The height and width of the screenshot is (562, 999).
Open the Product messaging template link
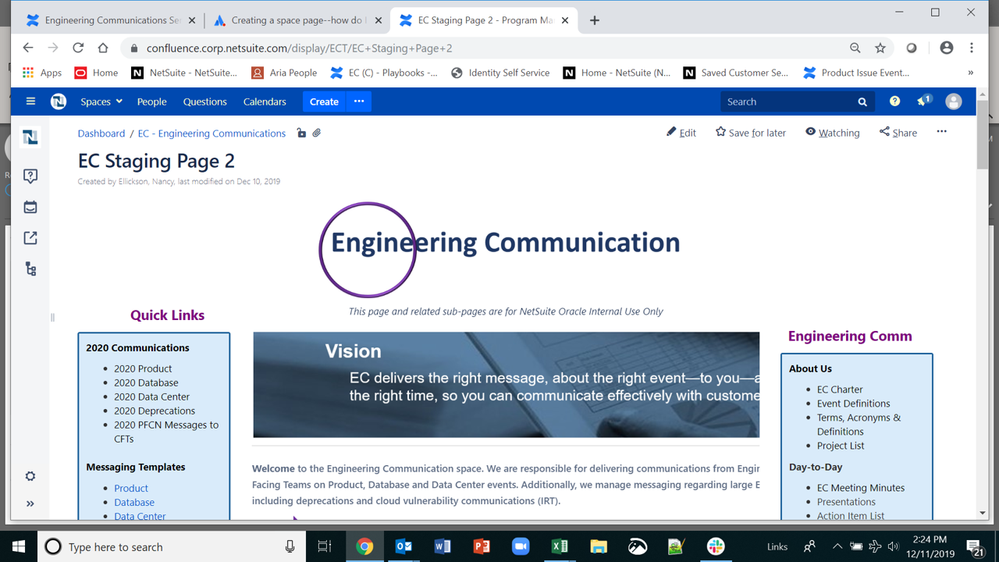pyautogui.click(x=131, y=488)
